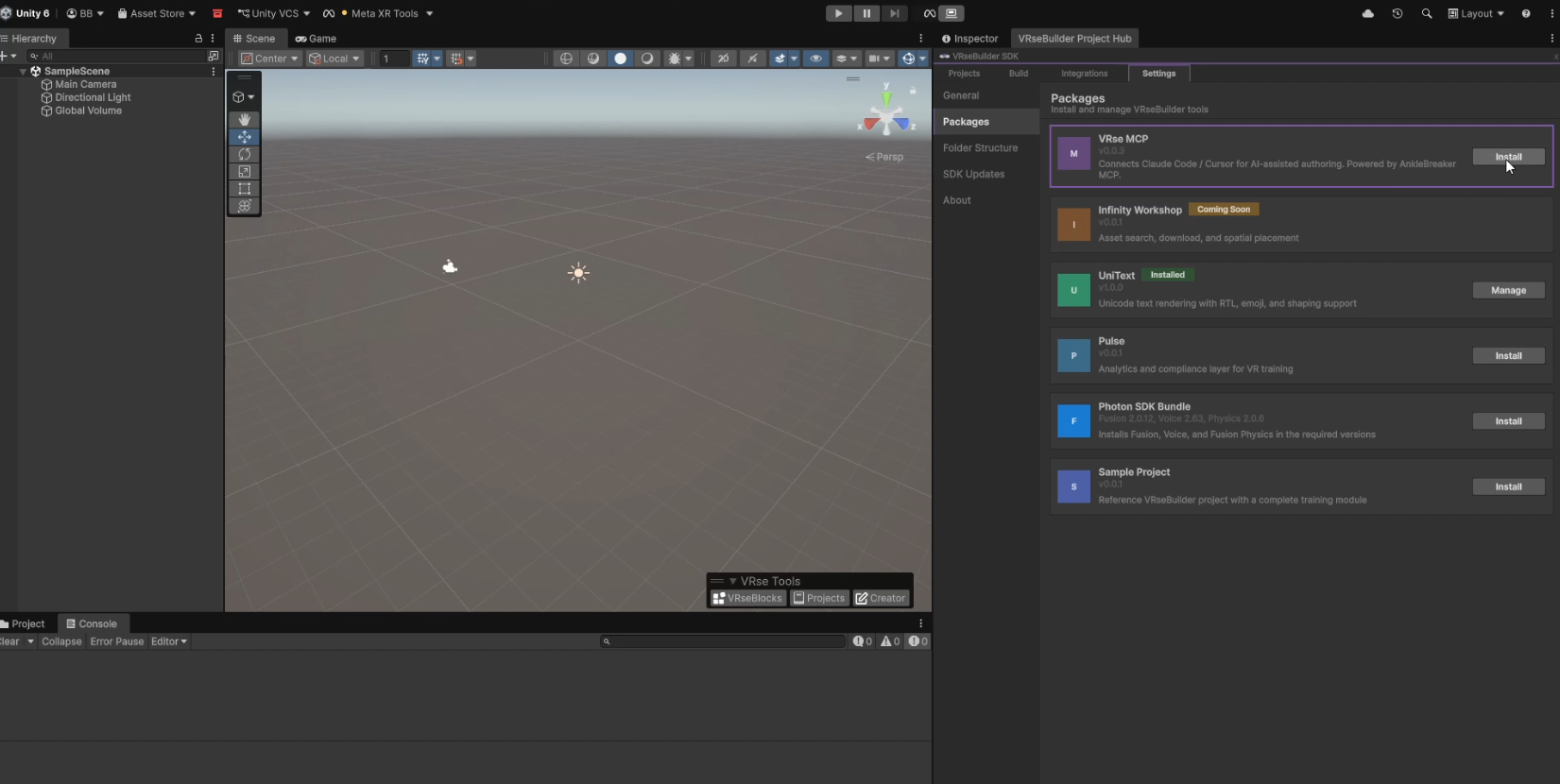Choose Shaded Wireframe draw mode icon

click(x=593, y=59)
